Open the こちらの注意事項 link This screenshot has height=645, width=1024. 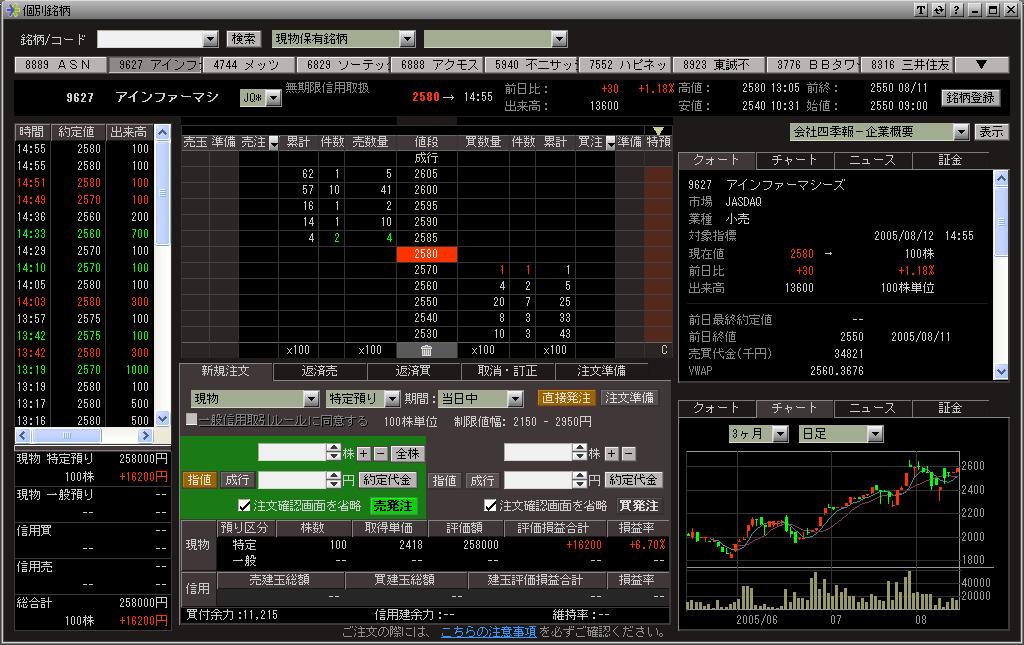[x=488, y=632]
